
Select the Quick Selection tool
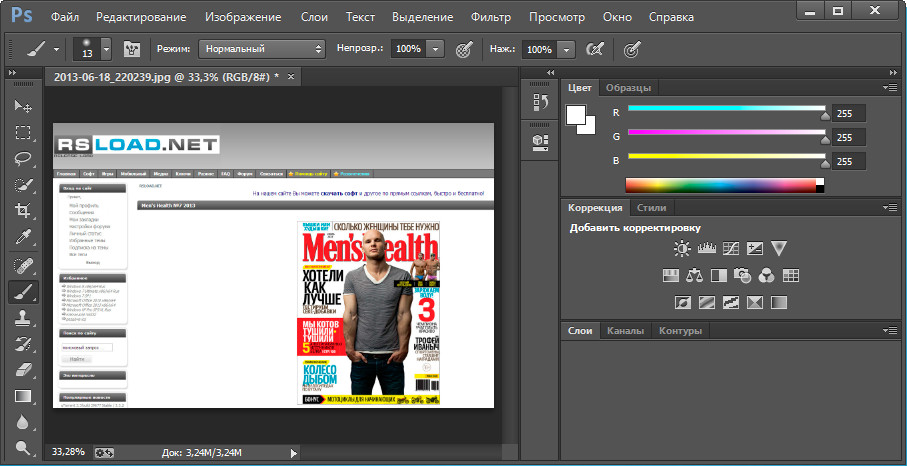[23, 185]
